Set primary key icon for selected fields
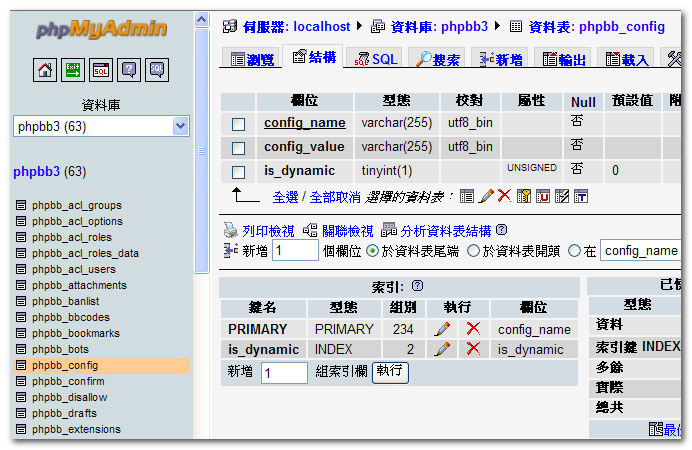 pyautogui.click(x=523, y=196)
